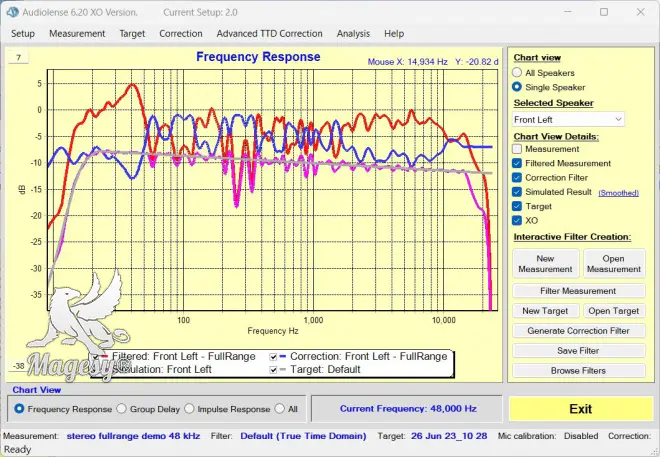Toggle the XO checkbox
660x457 pixels.
coord(517,221)
